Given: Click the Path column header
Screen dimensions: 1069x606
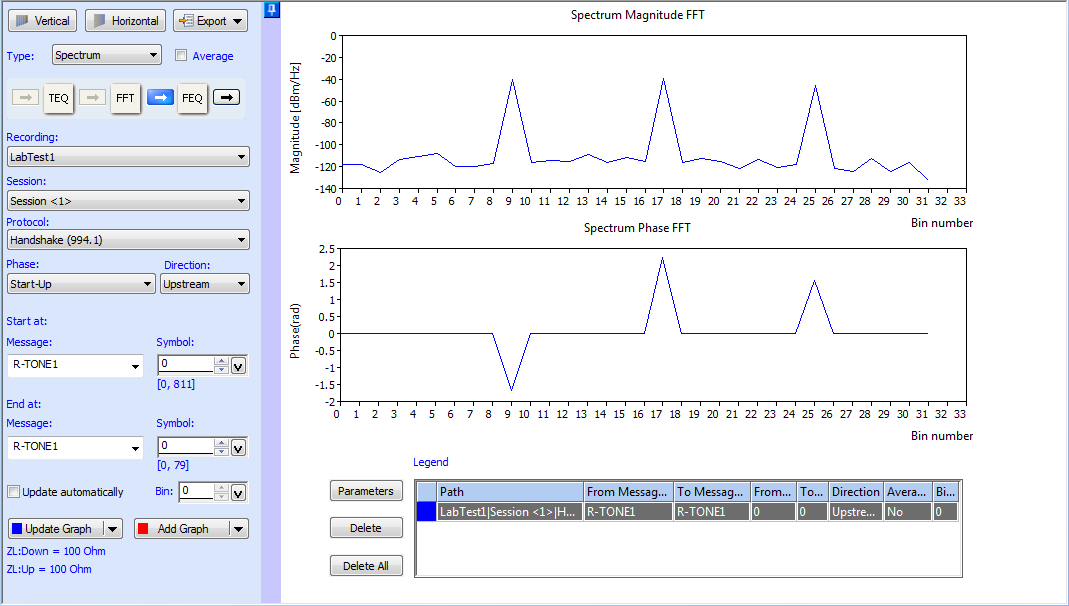Looking at the screenshot, I should tap(510, 491).
